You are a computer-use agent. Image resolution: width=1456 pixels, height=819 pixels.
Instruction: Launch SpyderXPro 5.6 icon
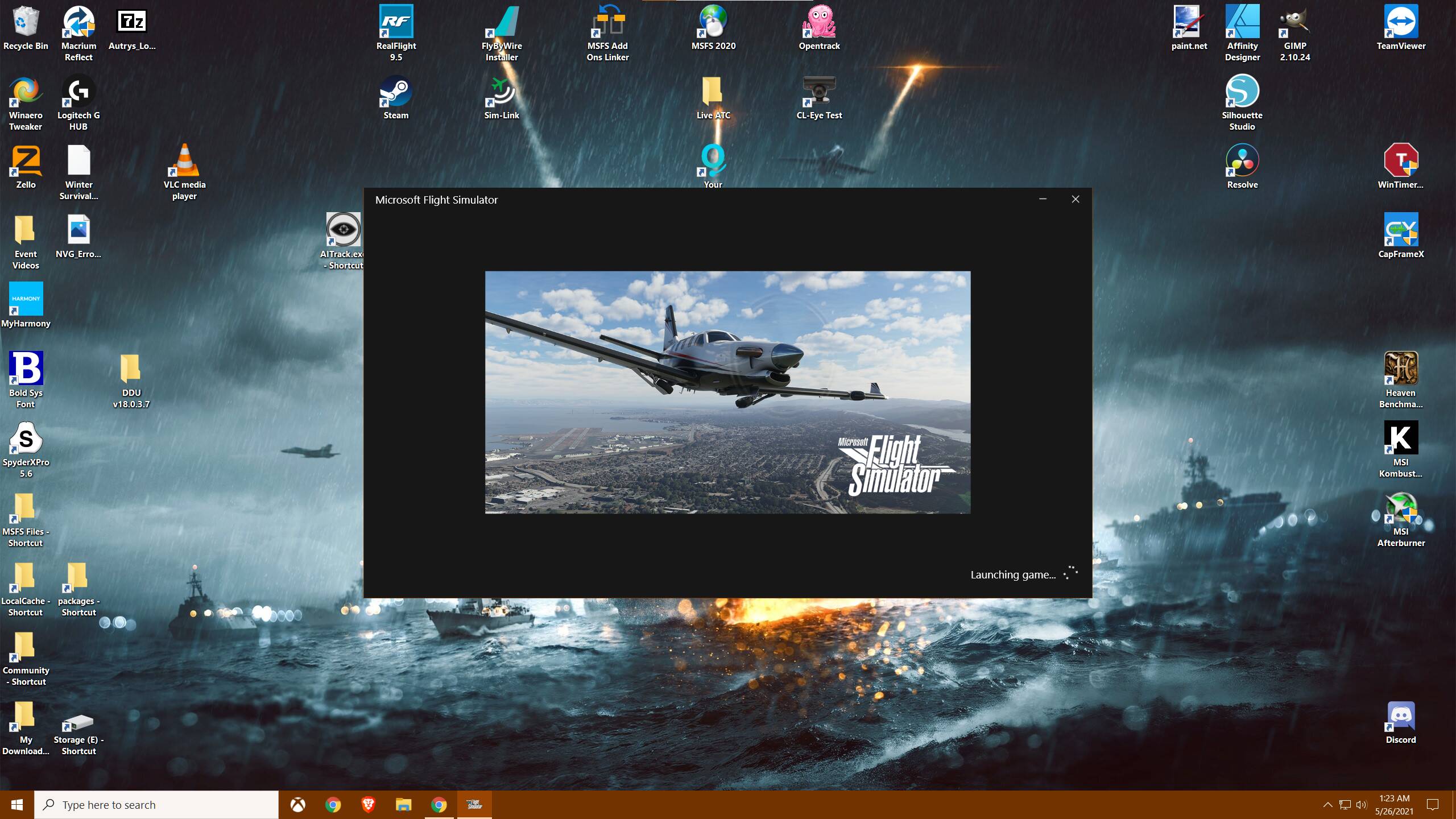26,449
